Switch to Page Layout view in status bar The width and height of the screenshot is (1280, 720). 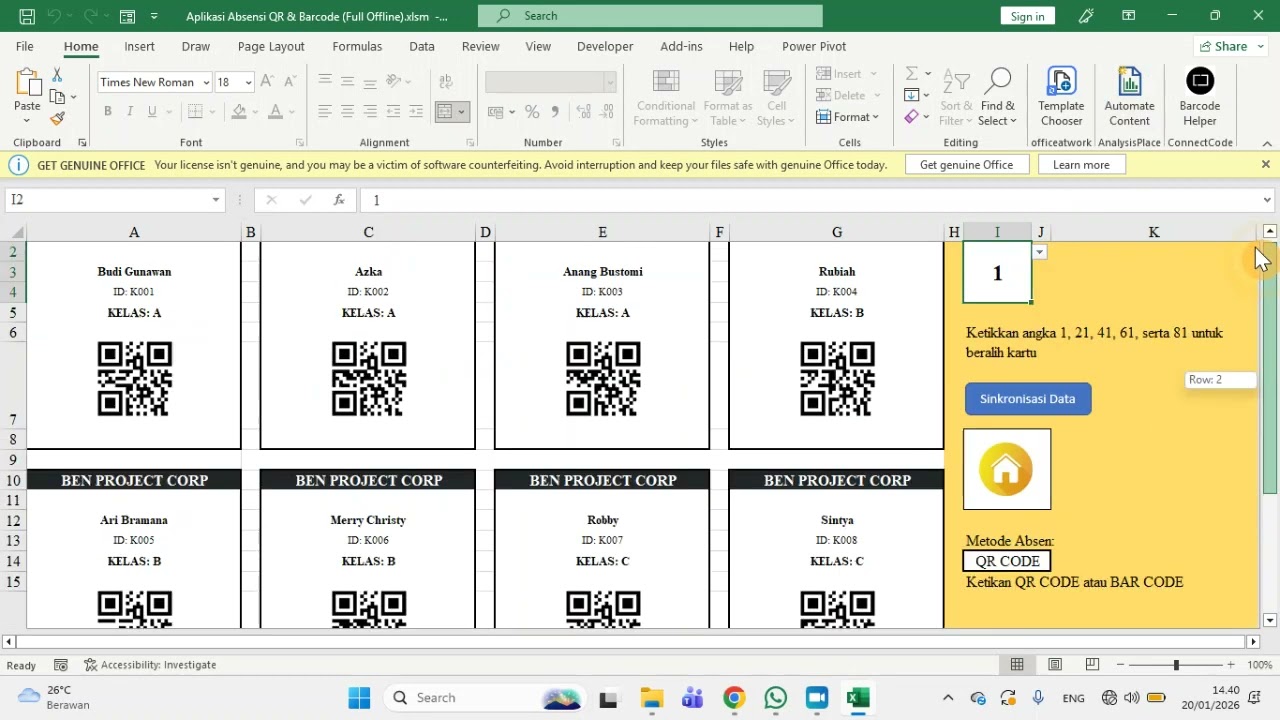click(1055, 665)
